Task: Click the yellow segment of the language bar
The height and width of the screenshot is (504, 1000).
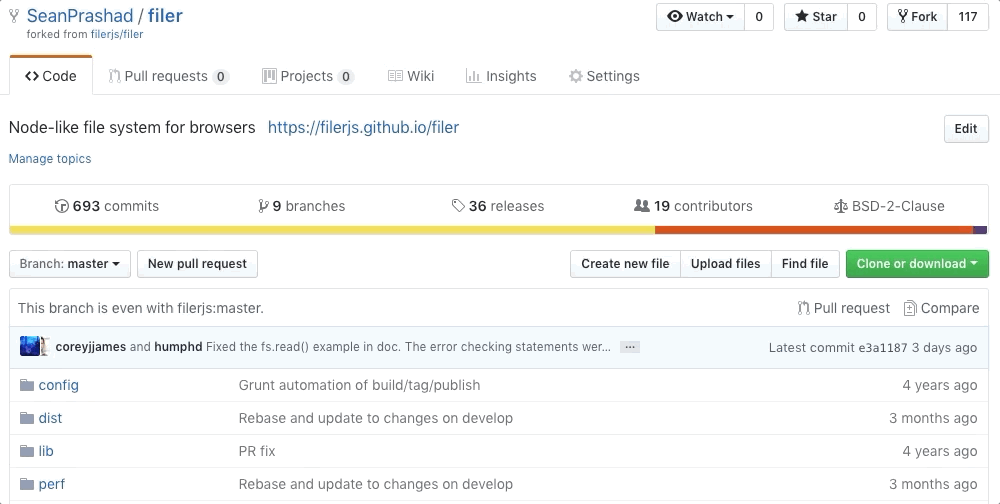Action: pos(332,230)
